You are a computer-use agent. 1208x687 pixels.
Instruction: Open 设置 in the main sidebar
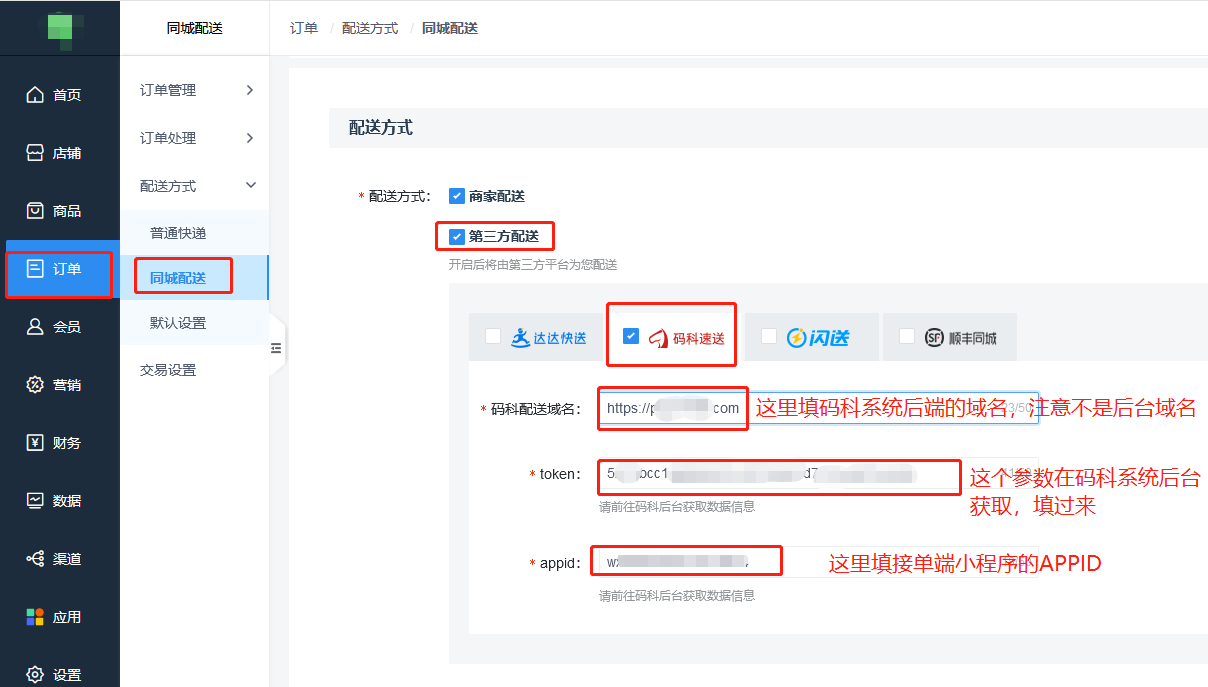[x=60, y=674]
